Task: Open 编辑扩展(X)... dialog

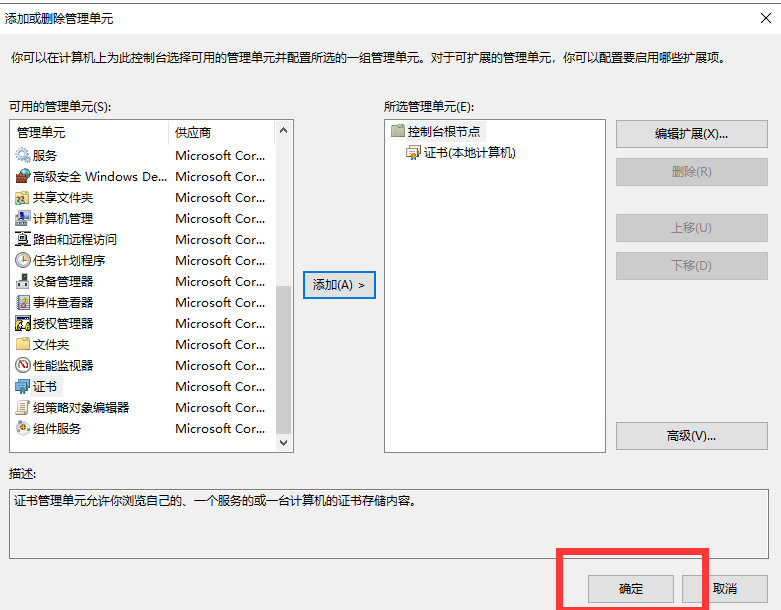Action: 691,133
